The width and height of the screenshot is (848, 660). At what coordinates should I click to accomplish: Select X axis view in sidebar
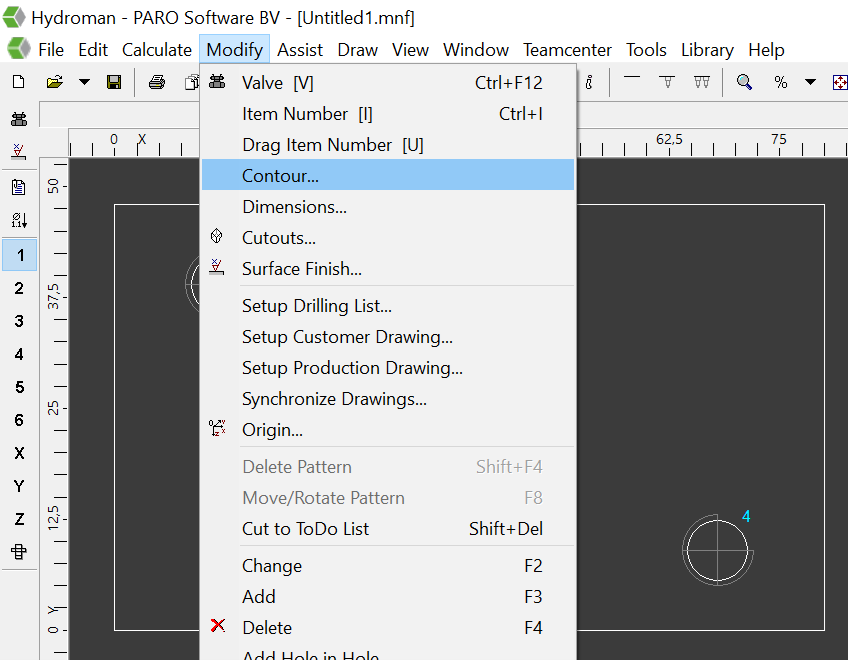tap(19, 453)
